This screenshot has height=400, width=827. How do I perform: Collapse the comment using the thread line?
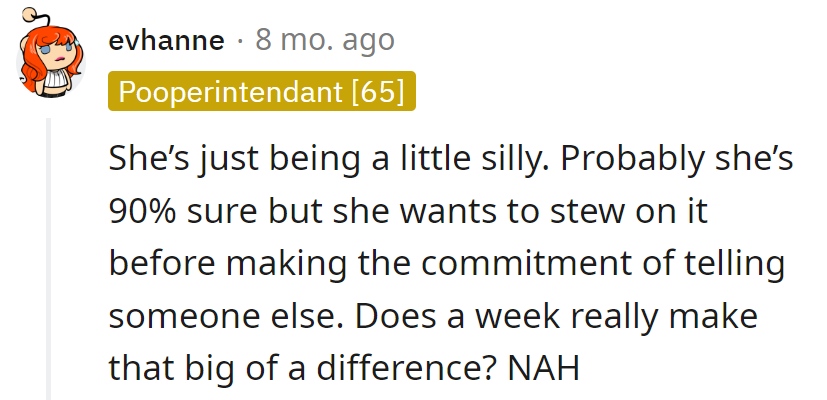49,260
